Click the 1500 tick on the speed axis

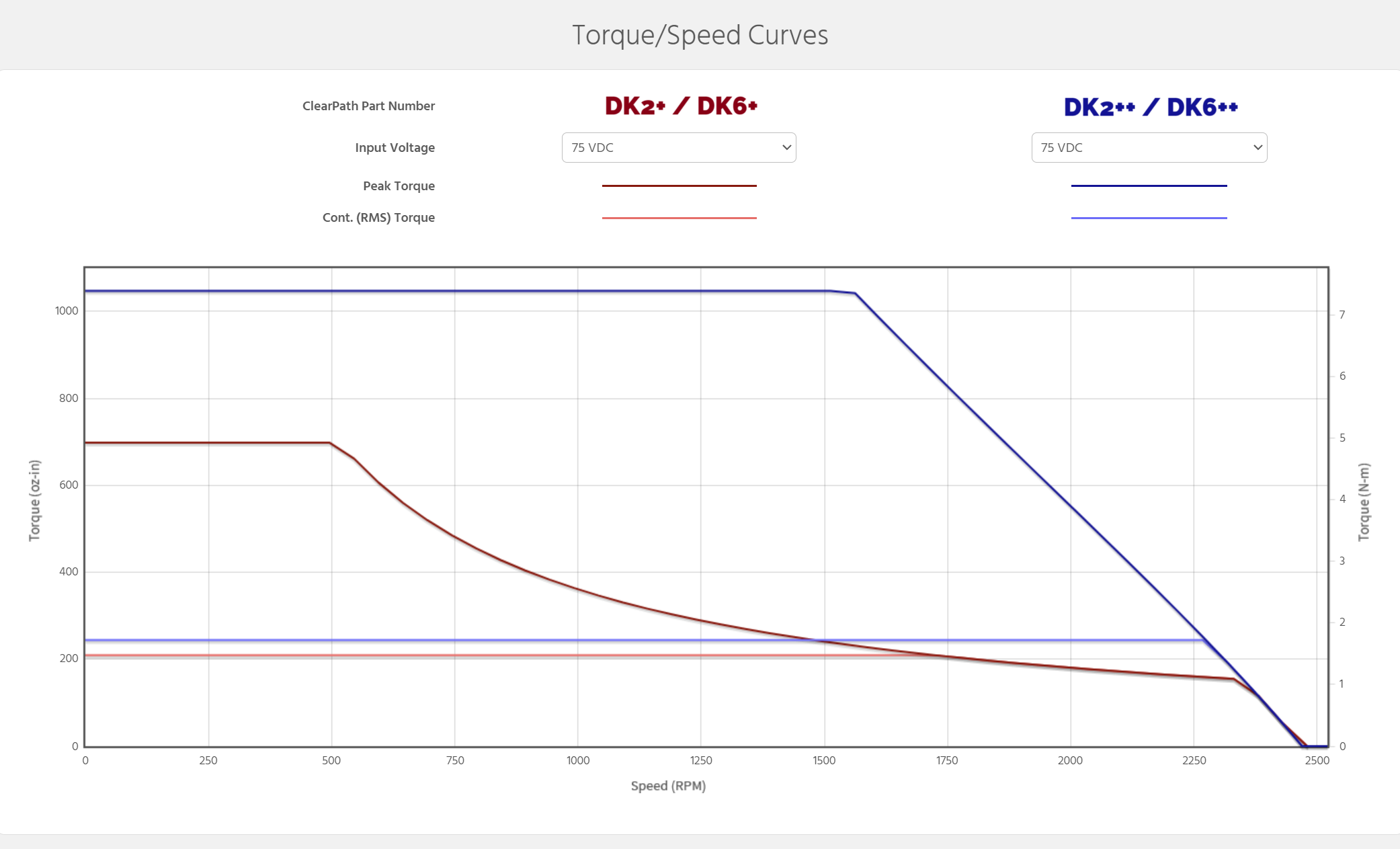pyautogui.click(x=824, y=760)
